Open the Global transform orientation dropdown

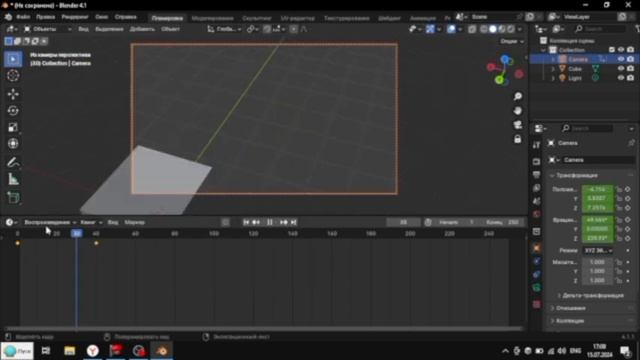click(x=224, y=29)
